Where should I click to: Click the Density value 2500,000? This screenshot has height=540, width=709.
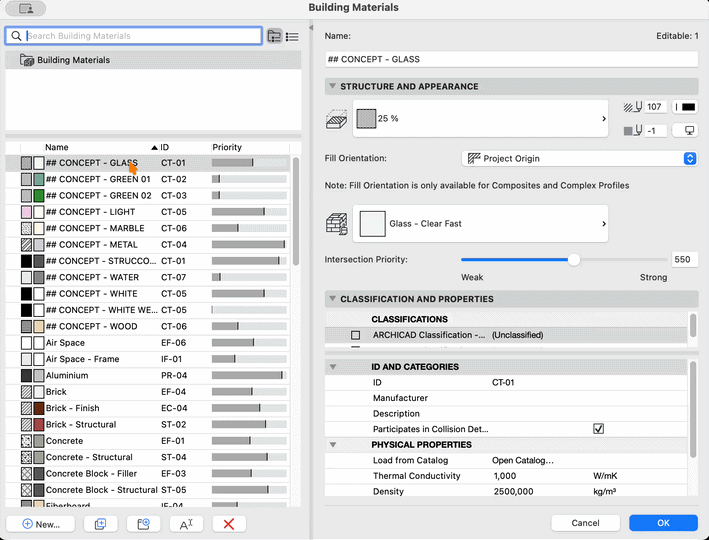(513, 492)
